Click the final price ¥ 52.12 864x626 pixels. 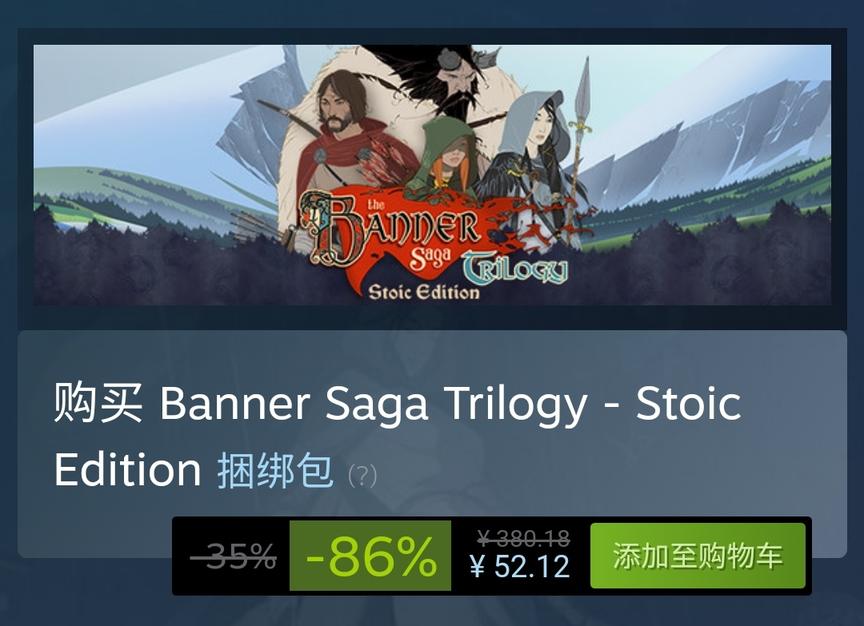click(520, 566)
